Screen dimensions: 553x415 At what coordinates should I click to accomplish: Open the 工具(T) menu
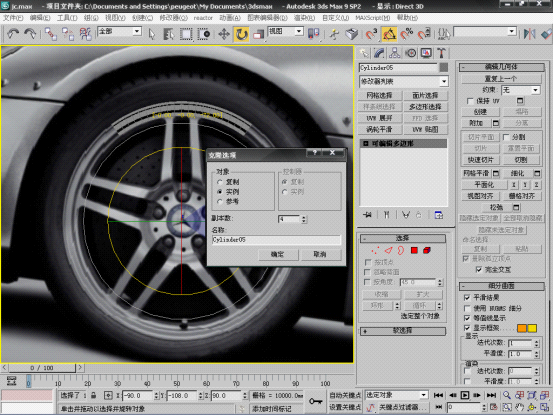point(67,18)
